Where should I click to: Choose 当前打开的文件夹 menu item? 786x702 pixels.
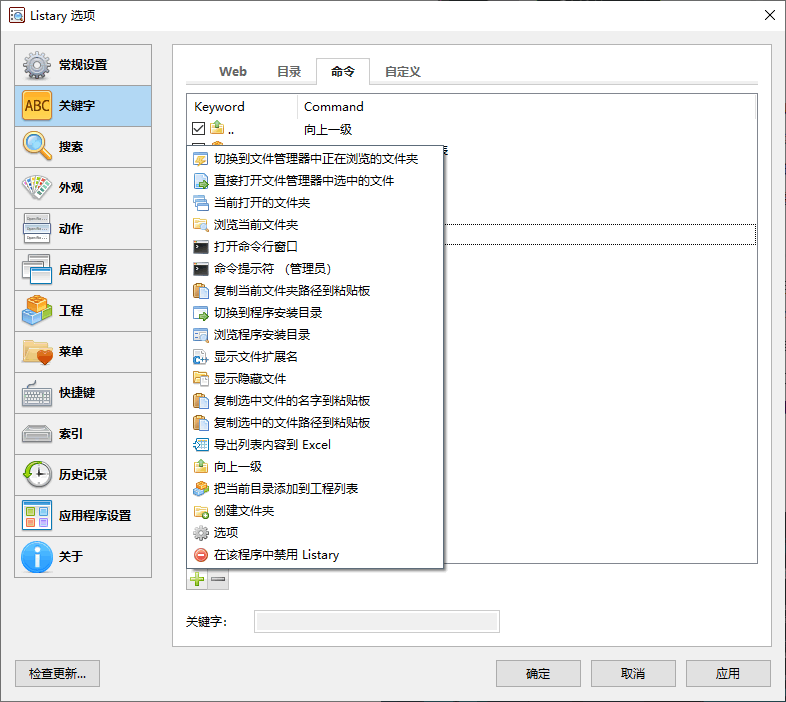pos(315,203)
